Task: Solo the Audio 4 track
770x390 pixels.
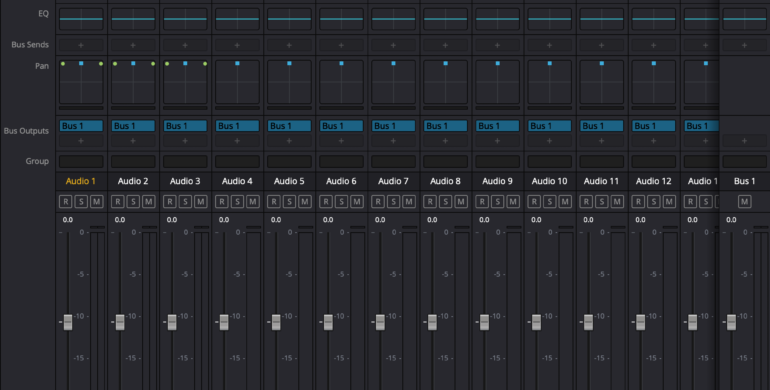Action: 237,201
